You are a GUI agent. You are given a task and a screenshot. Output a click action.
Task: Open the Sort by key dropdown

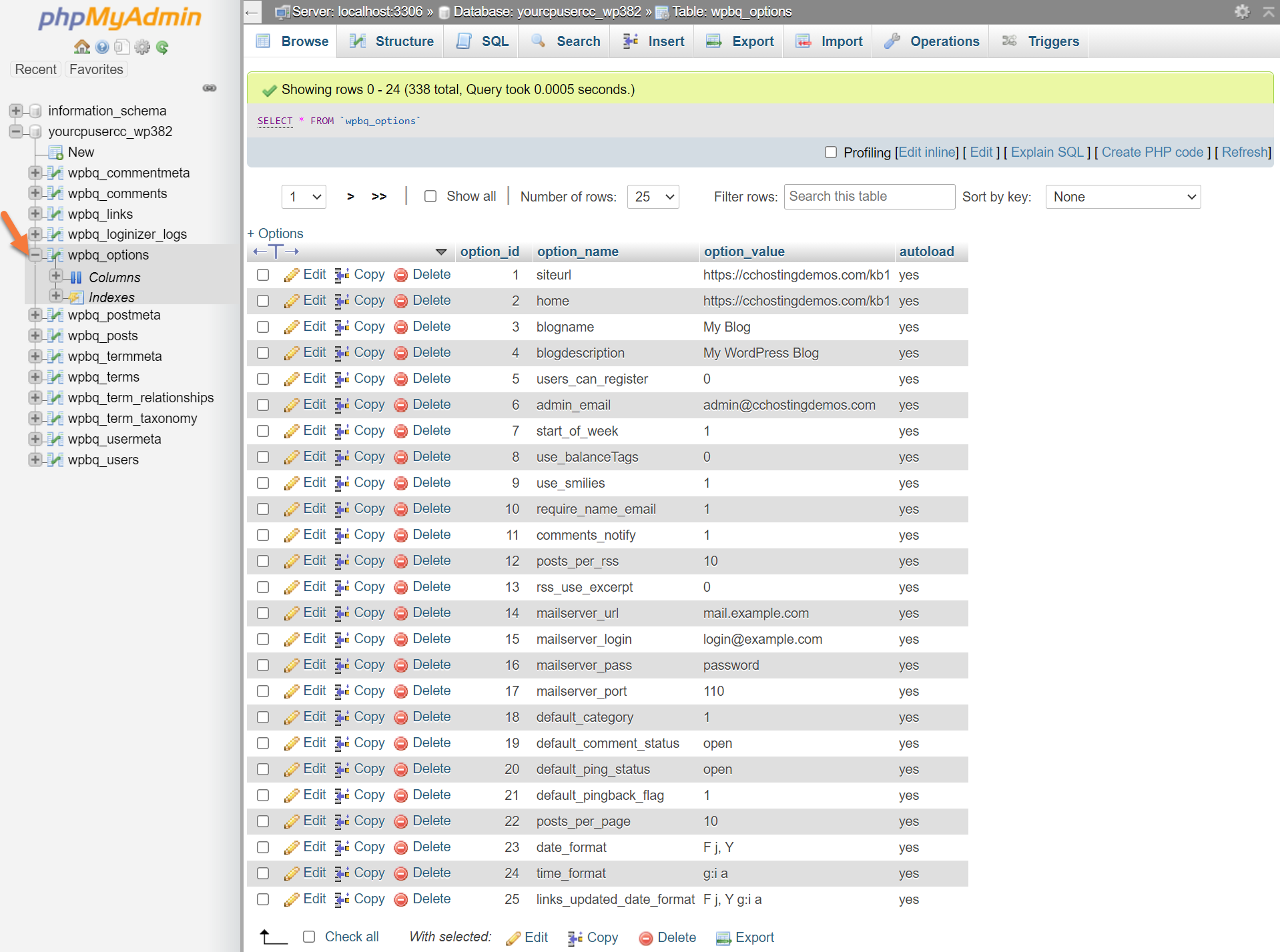point(1123,197)
